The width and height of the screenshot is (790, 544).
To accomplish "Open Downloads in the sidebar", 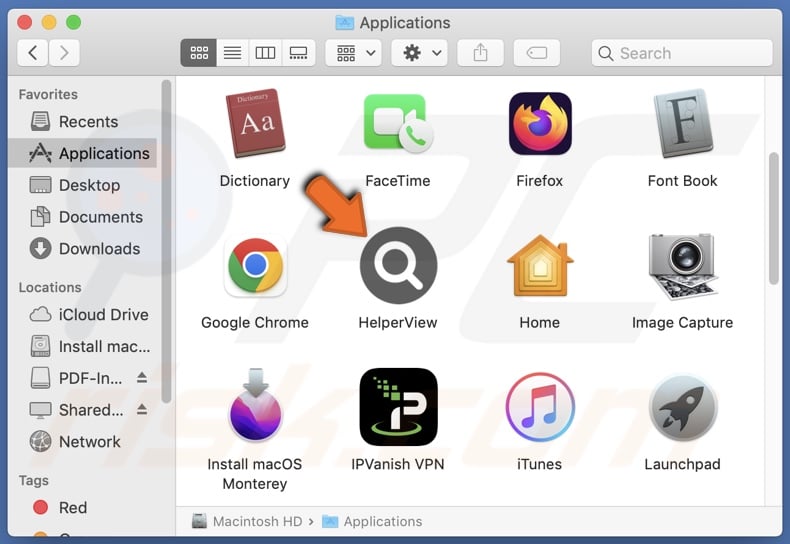I will 83,249.
